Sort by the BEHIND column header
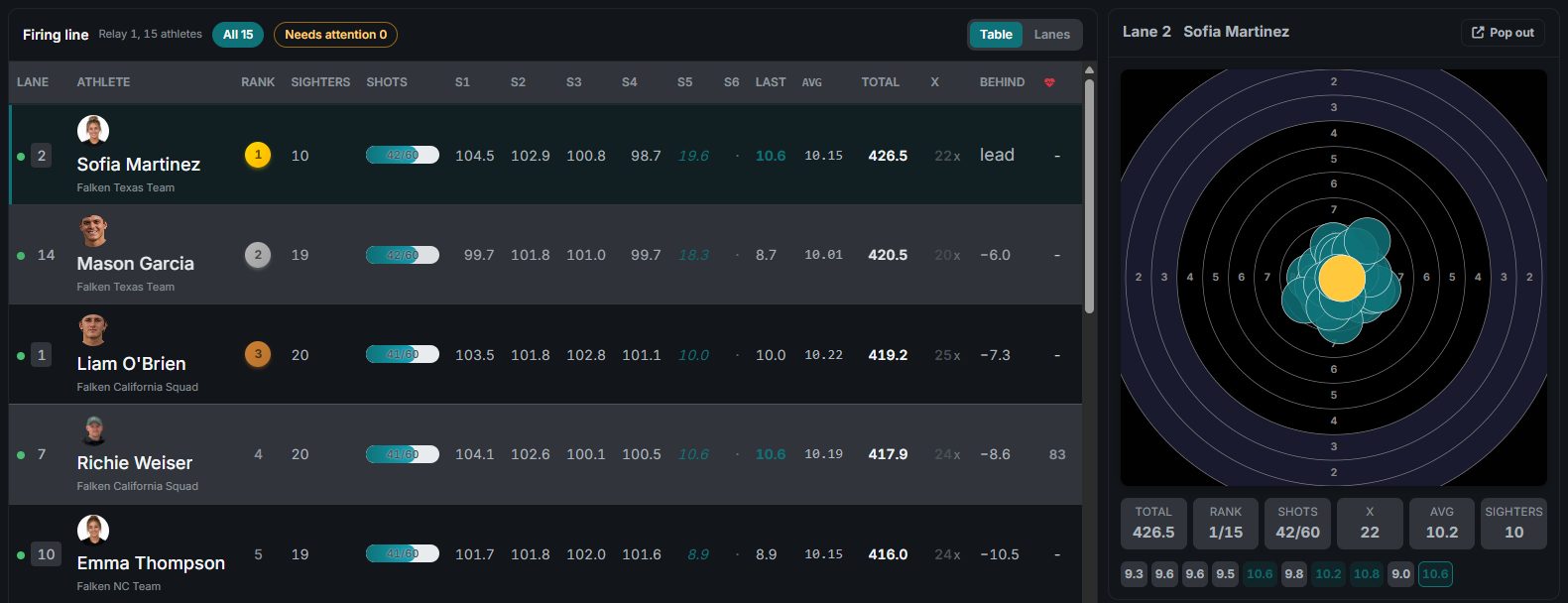 (x=1002, y=82)
